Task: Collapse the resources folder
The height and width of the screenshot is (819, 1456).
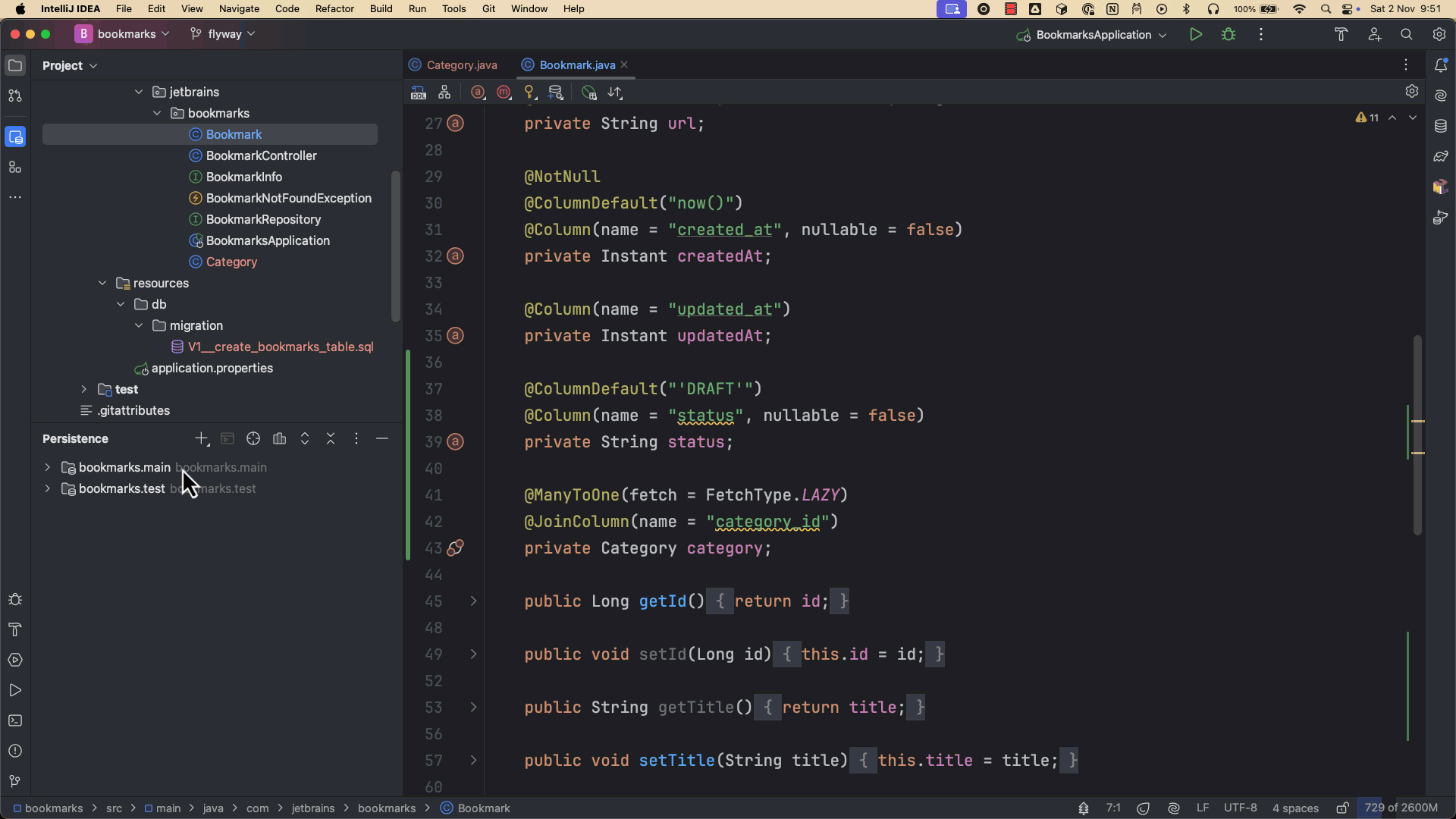Action: click(x=102, y=283)
